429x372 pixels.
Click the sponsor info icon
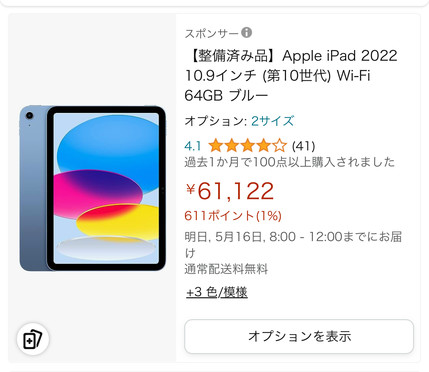[246, 33]
